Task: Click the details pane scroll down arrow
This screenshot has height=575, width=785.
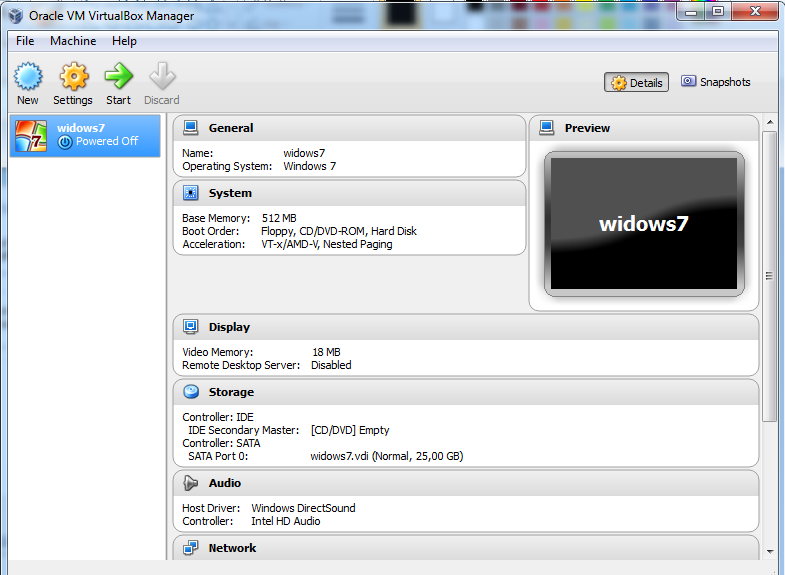Action: click(770, 551)
